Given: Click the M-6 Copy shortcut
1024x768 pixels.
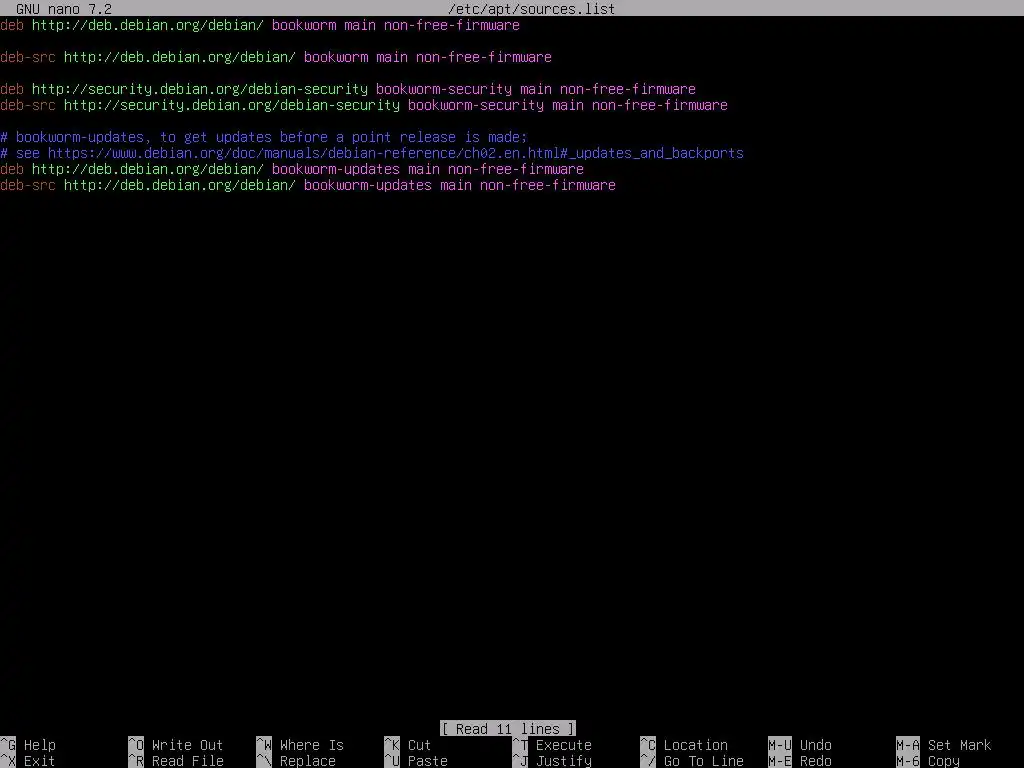Looking at the screenshot, I should click(928, 761).
